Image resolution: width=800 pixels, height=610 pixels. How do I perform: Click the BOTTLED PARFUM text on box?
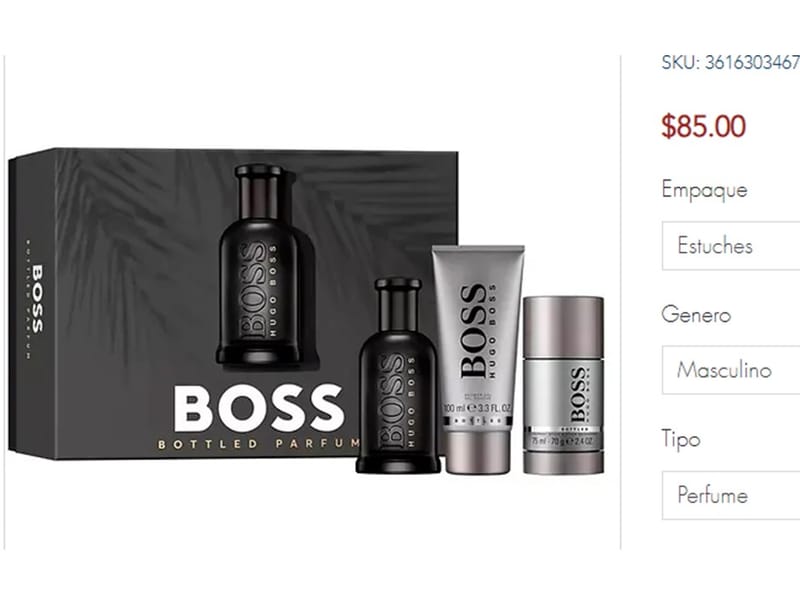259,444
